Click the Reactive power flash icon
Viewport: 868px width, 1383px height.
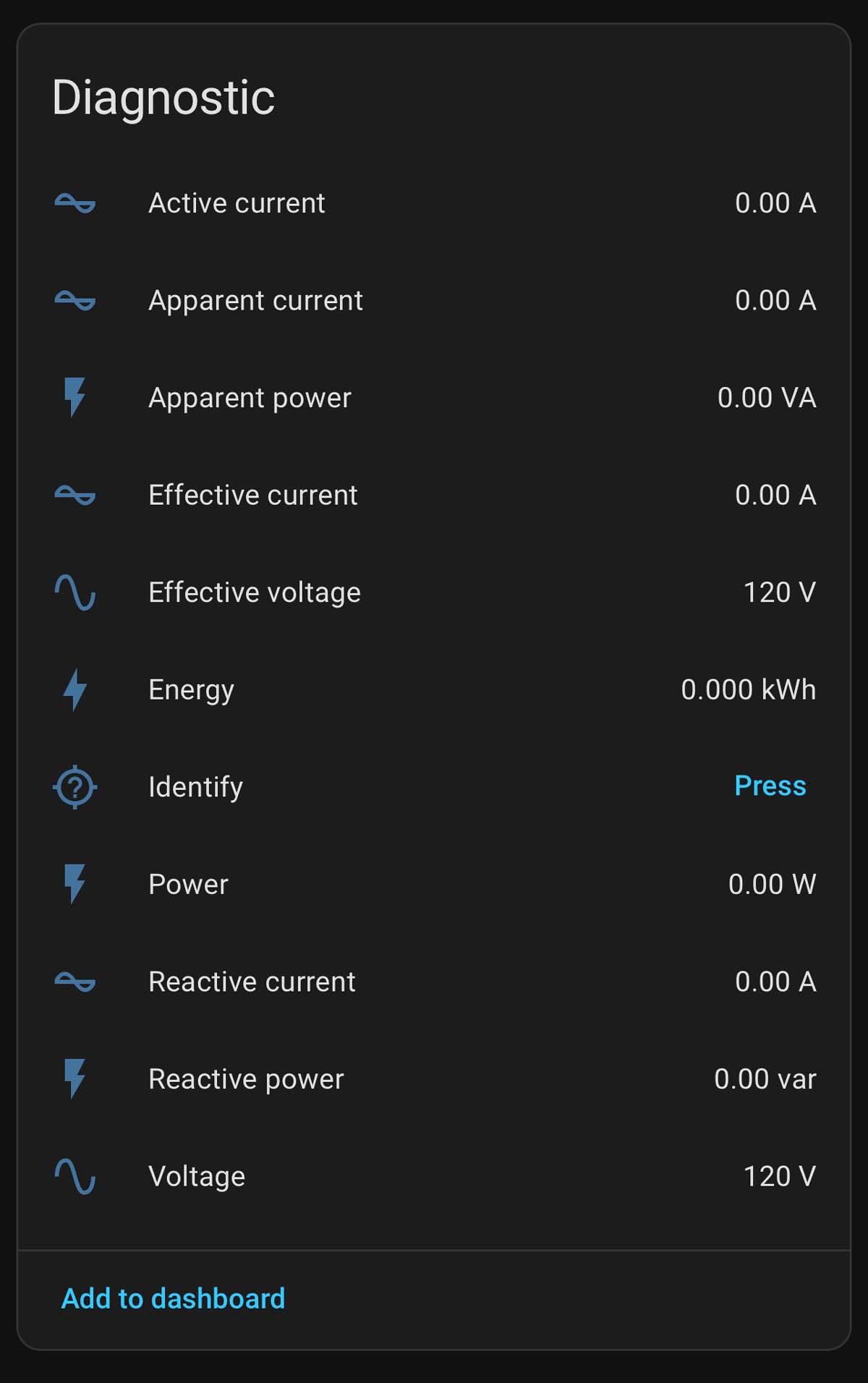click(75, 1079)
